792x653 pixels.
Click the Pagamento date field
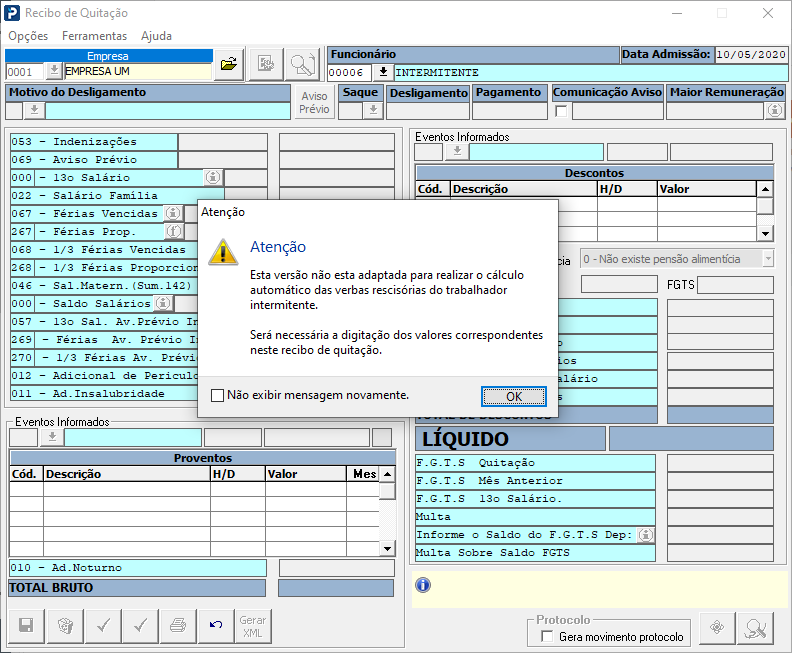click(x=510, y=111)
